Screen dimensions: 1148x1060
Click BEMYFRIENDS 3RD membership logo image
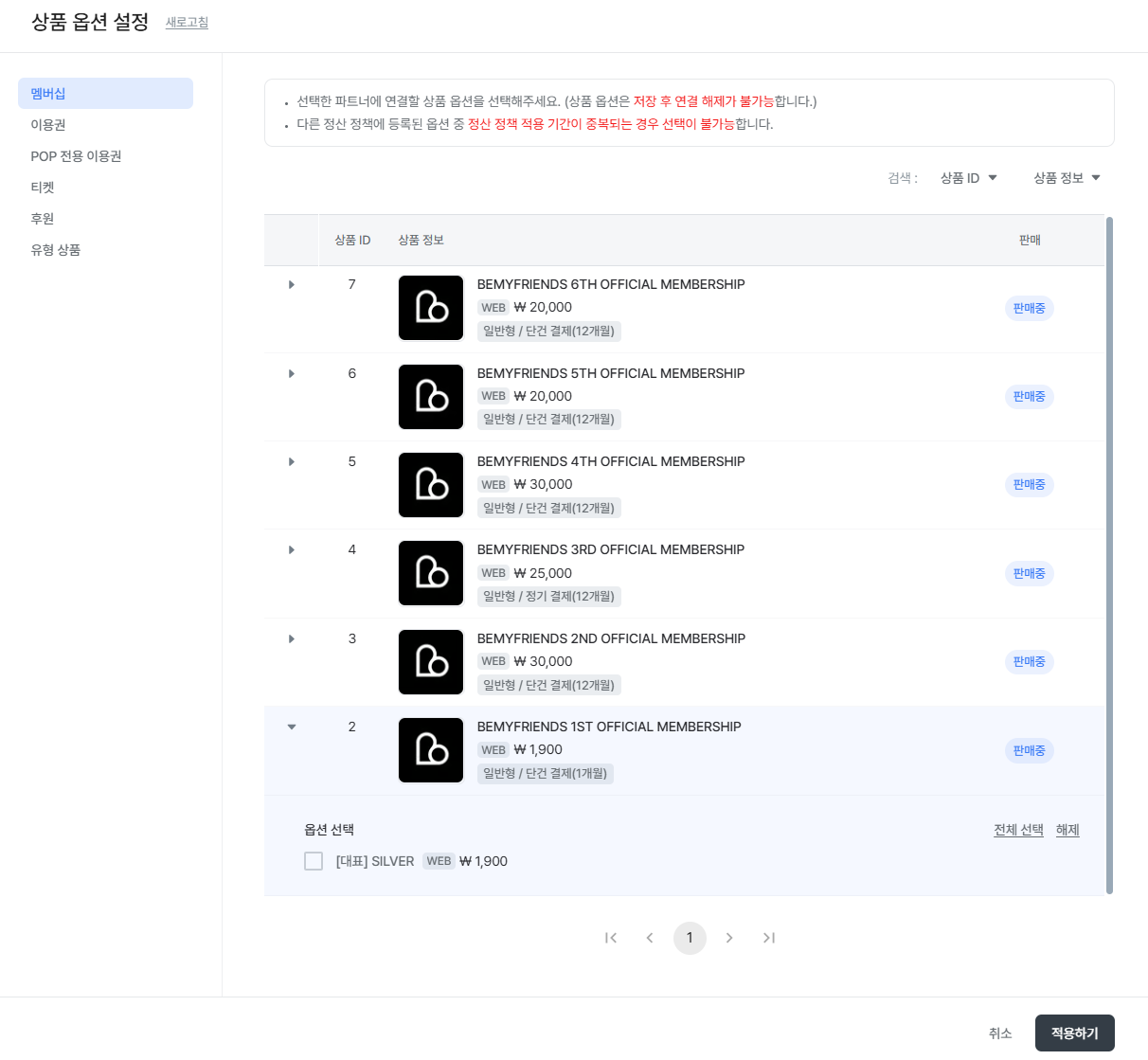pos(431,573)
